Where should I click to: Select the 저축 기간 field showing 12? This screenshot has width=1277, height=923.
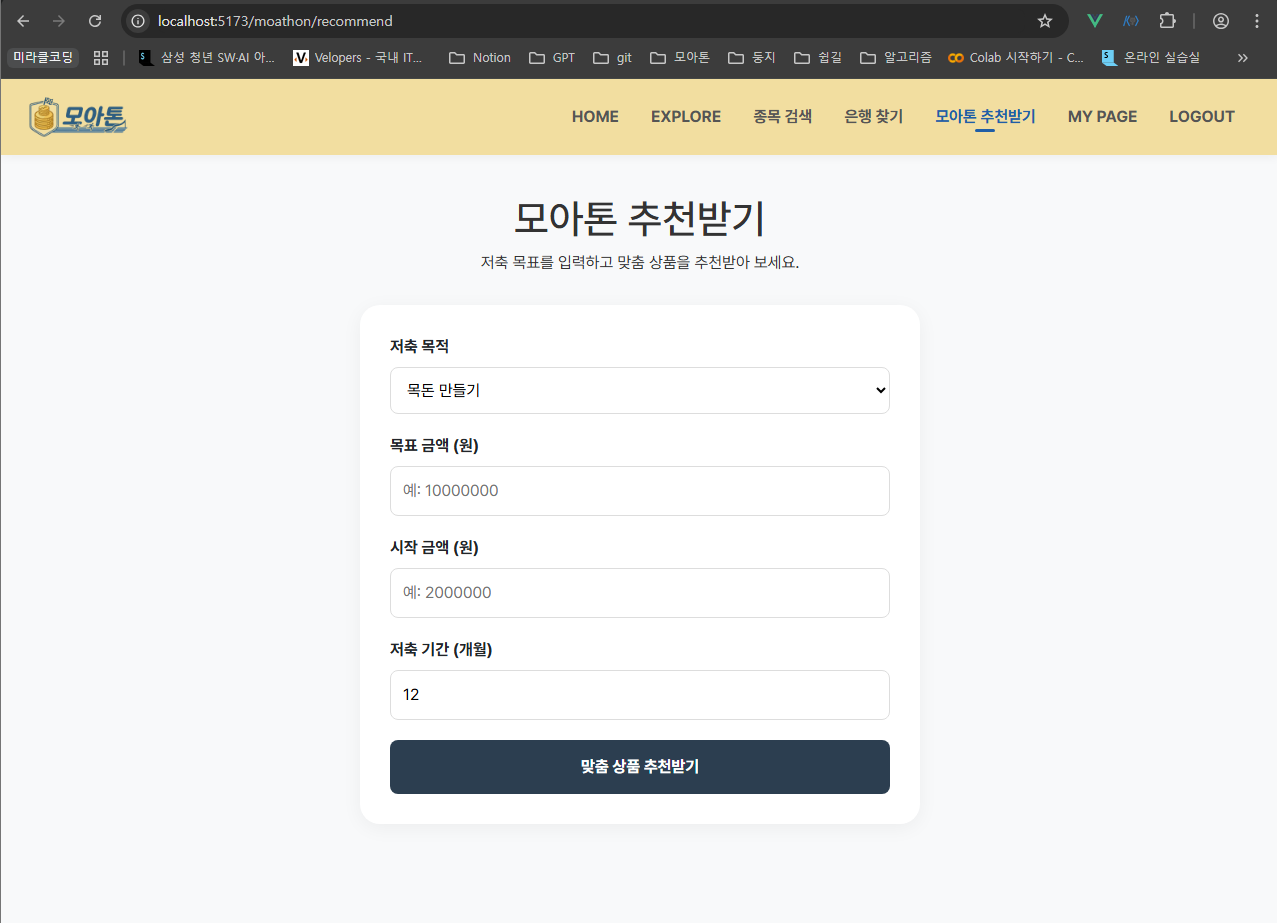[639, 695]
